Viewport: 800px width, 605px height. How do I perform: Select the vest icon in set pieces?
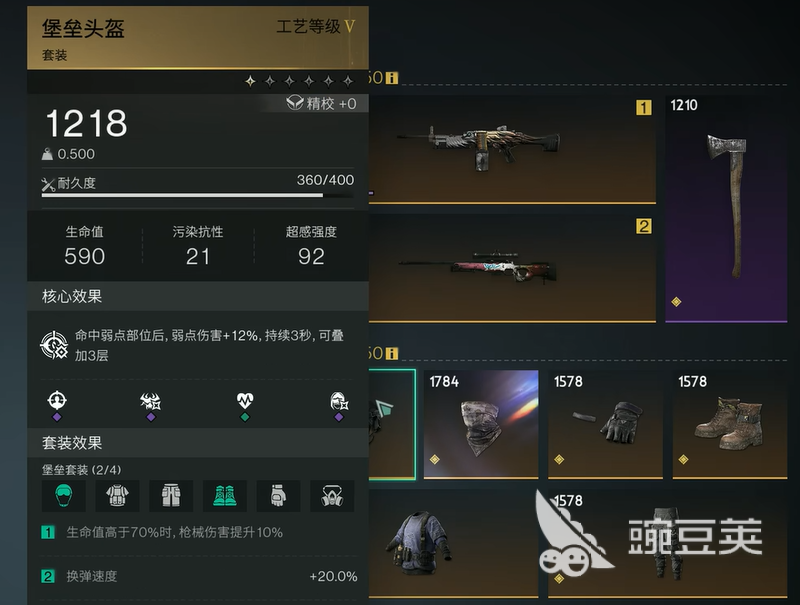(117, 495)
